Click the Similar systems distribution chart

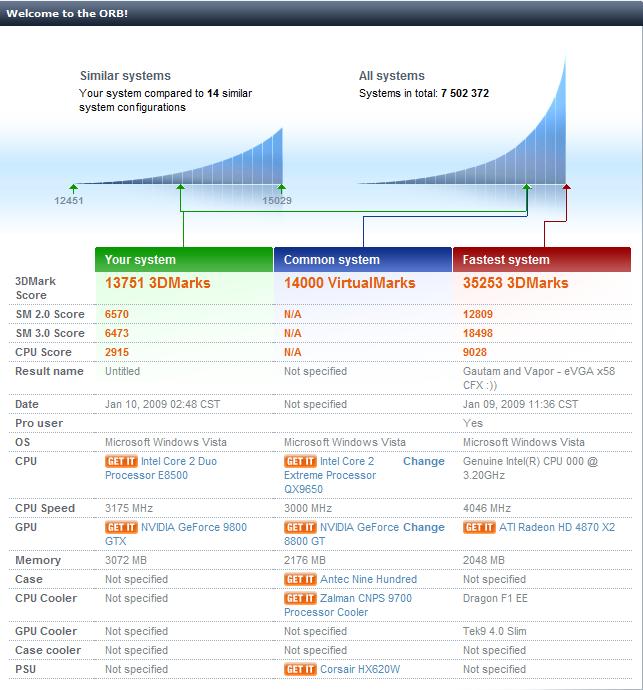point(178,156)
